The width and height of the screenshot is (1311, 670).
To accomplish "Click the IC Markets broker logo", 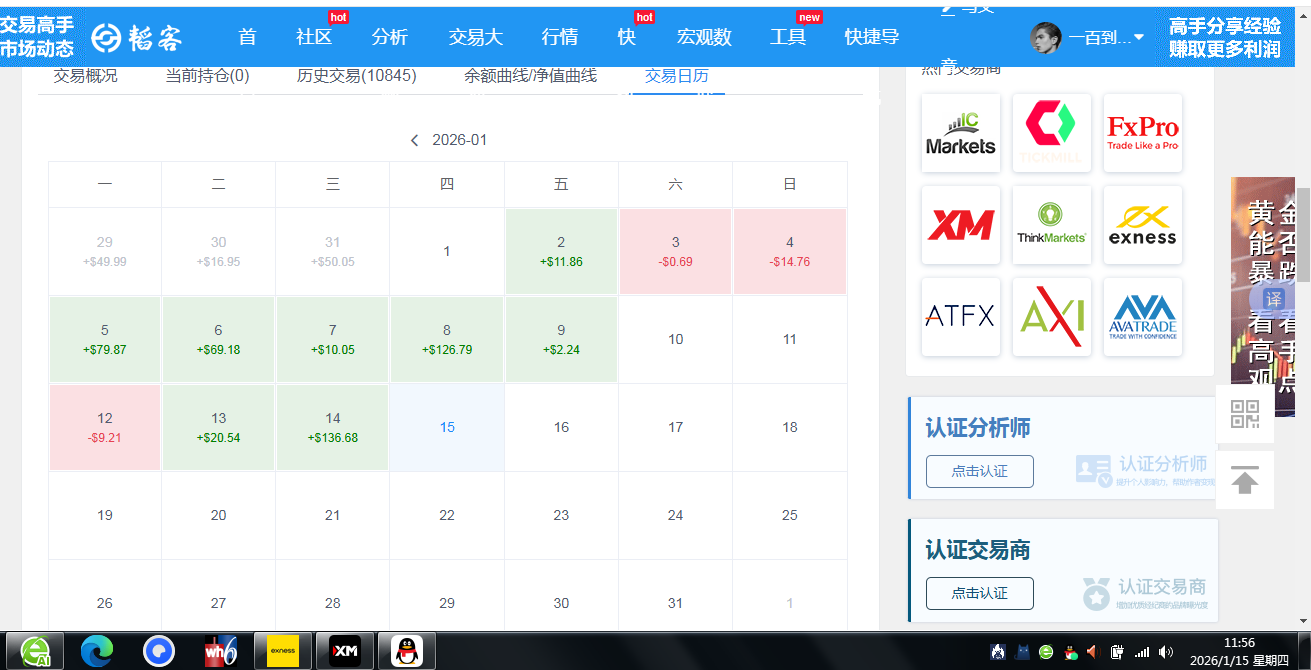I will coord(960,133).
